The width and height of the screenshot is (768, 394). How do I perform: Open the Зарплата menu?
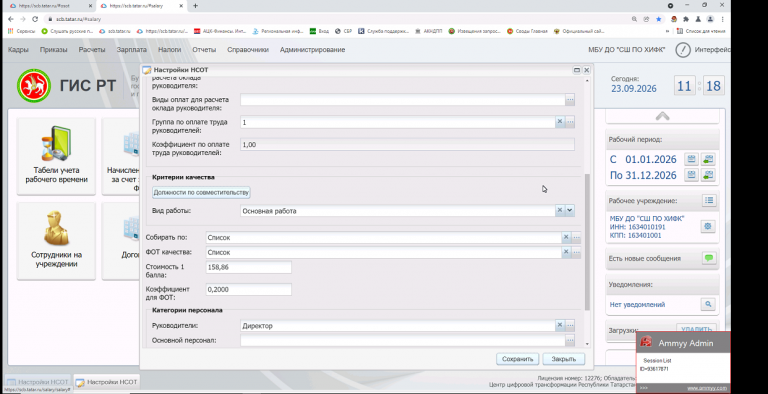(132, 49)
